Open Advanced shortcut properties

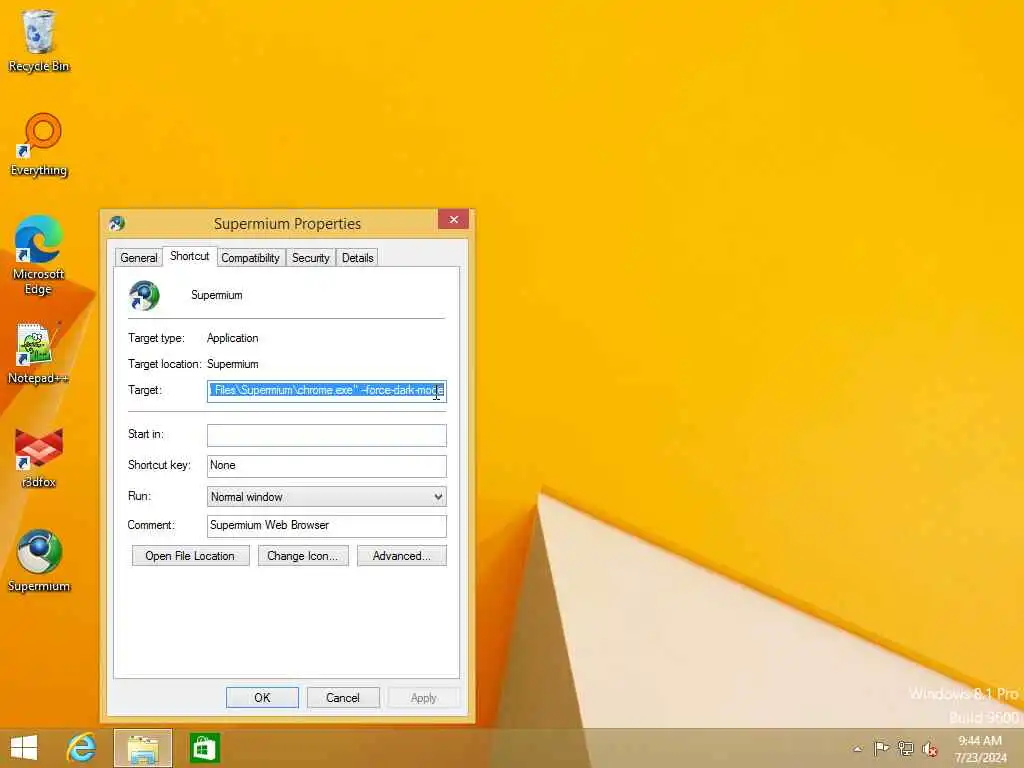(402, 556)
